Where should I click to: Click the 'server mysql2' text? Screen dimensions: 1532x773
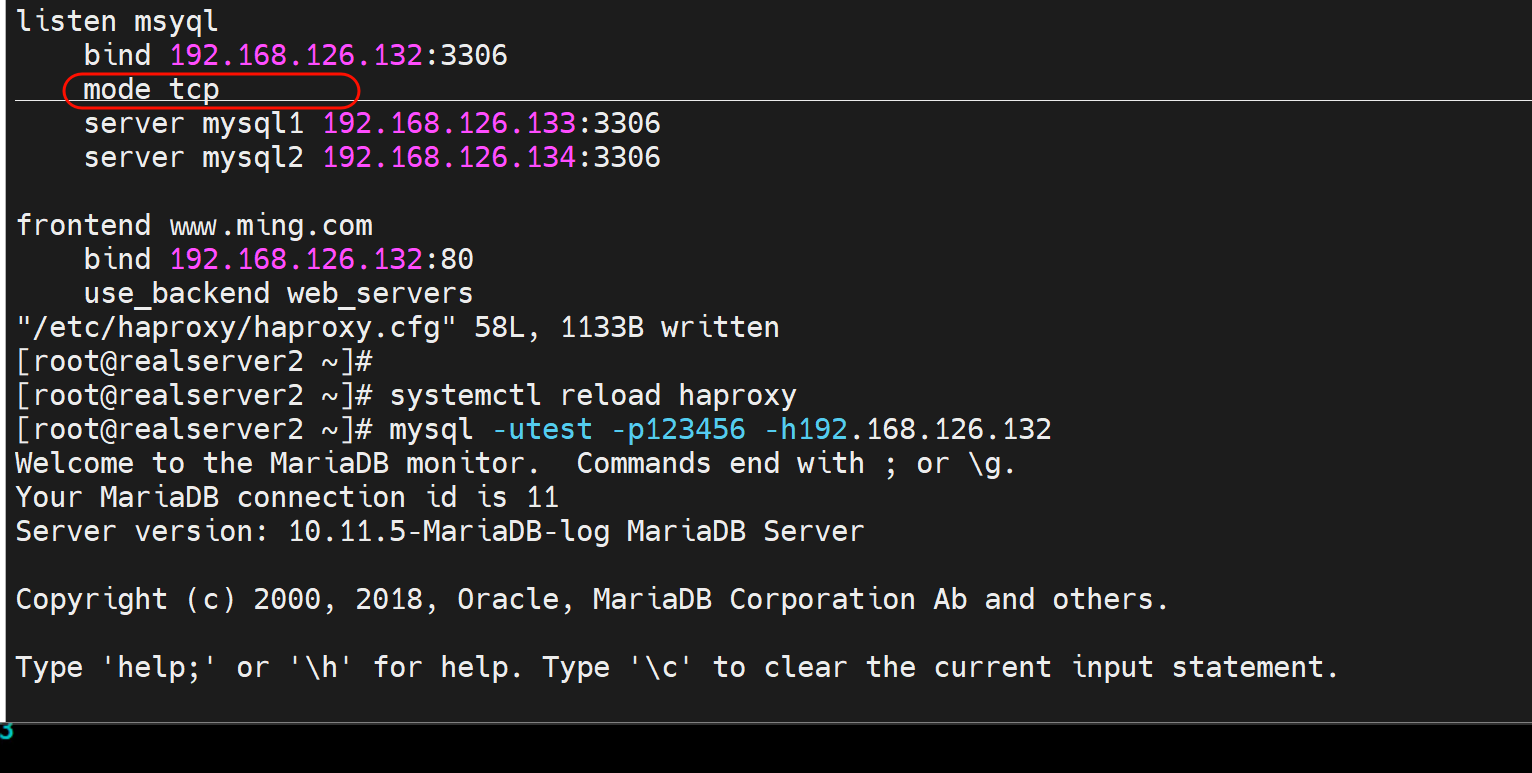tap(193, 158)
